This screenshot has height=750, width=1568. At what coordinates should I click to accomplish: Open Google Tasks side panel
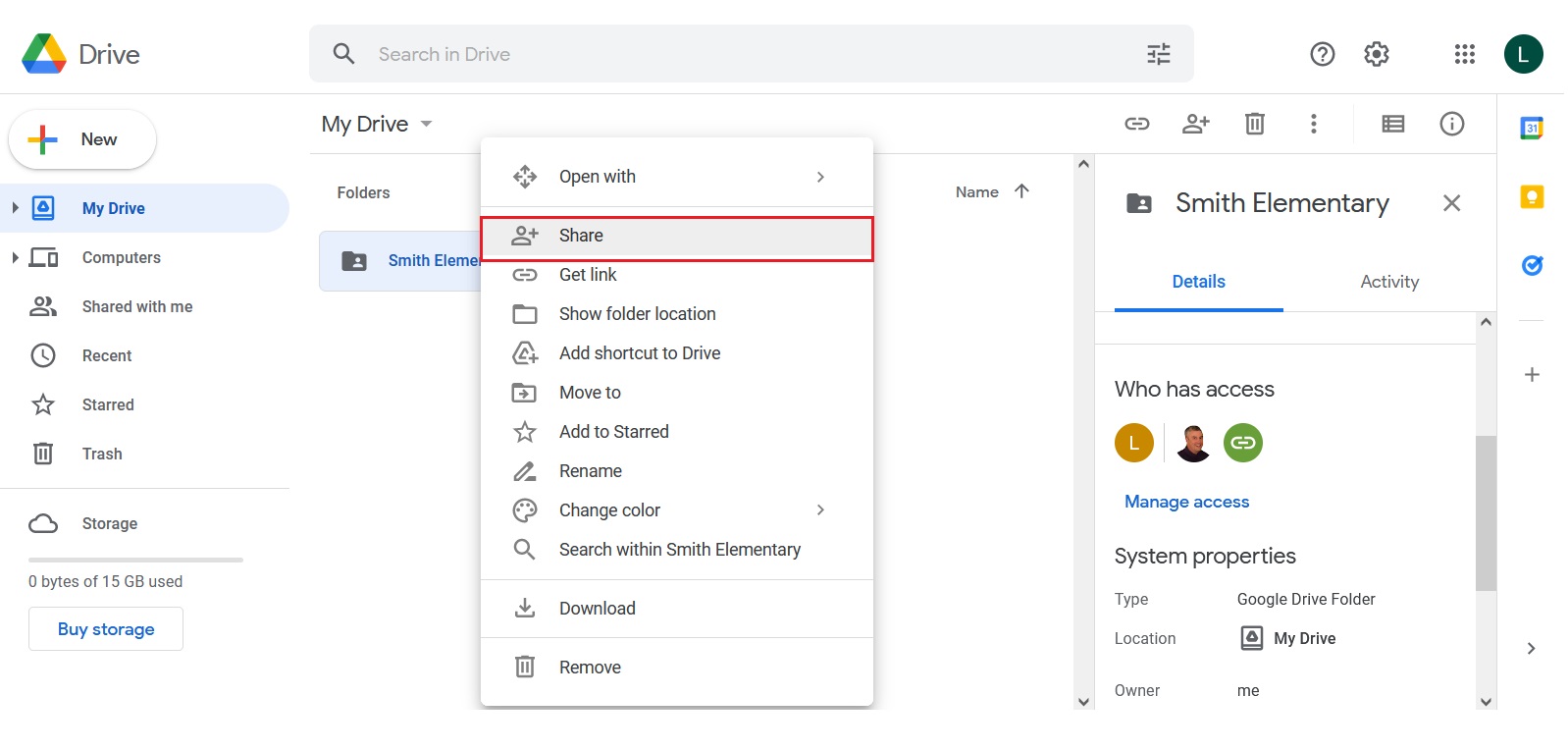pyautogui.click(x=1532, y=265)
